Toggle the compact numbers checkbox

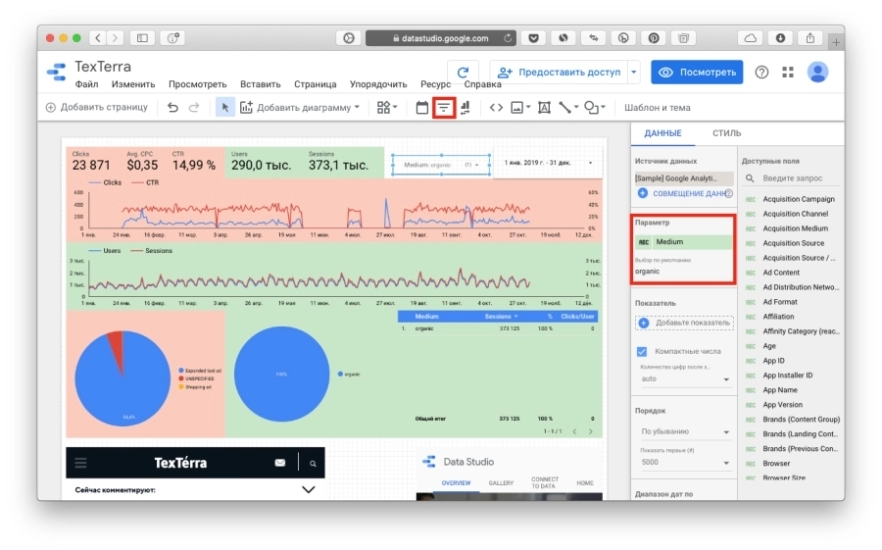[x=642, y=351]
